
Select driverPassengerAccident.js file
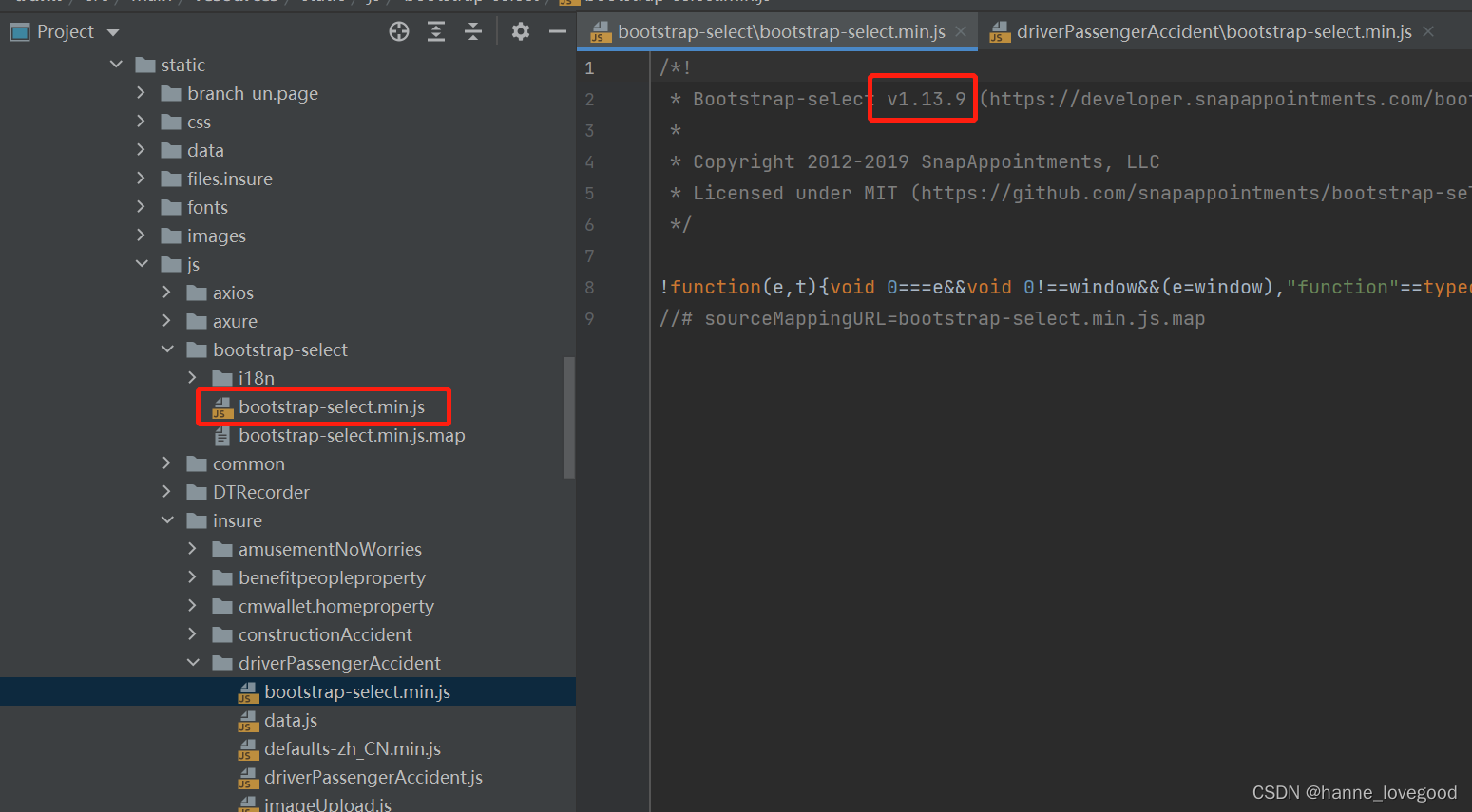[x=373, y=777]
